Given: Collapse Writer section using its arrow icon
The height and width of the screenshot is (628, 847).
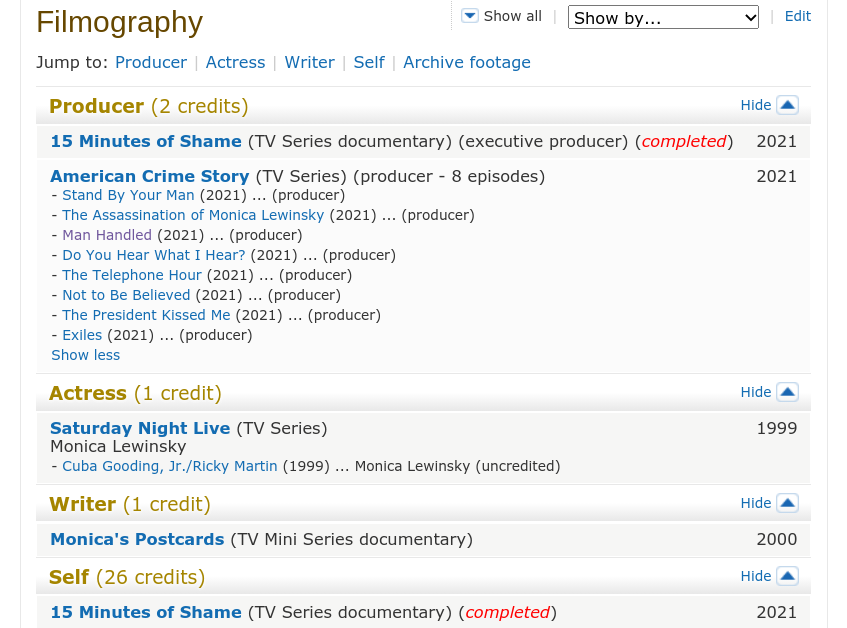Looking at the screenshot, I should (787, 503).
